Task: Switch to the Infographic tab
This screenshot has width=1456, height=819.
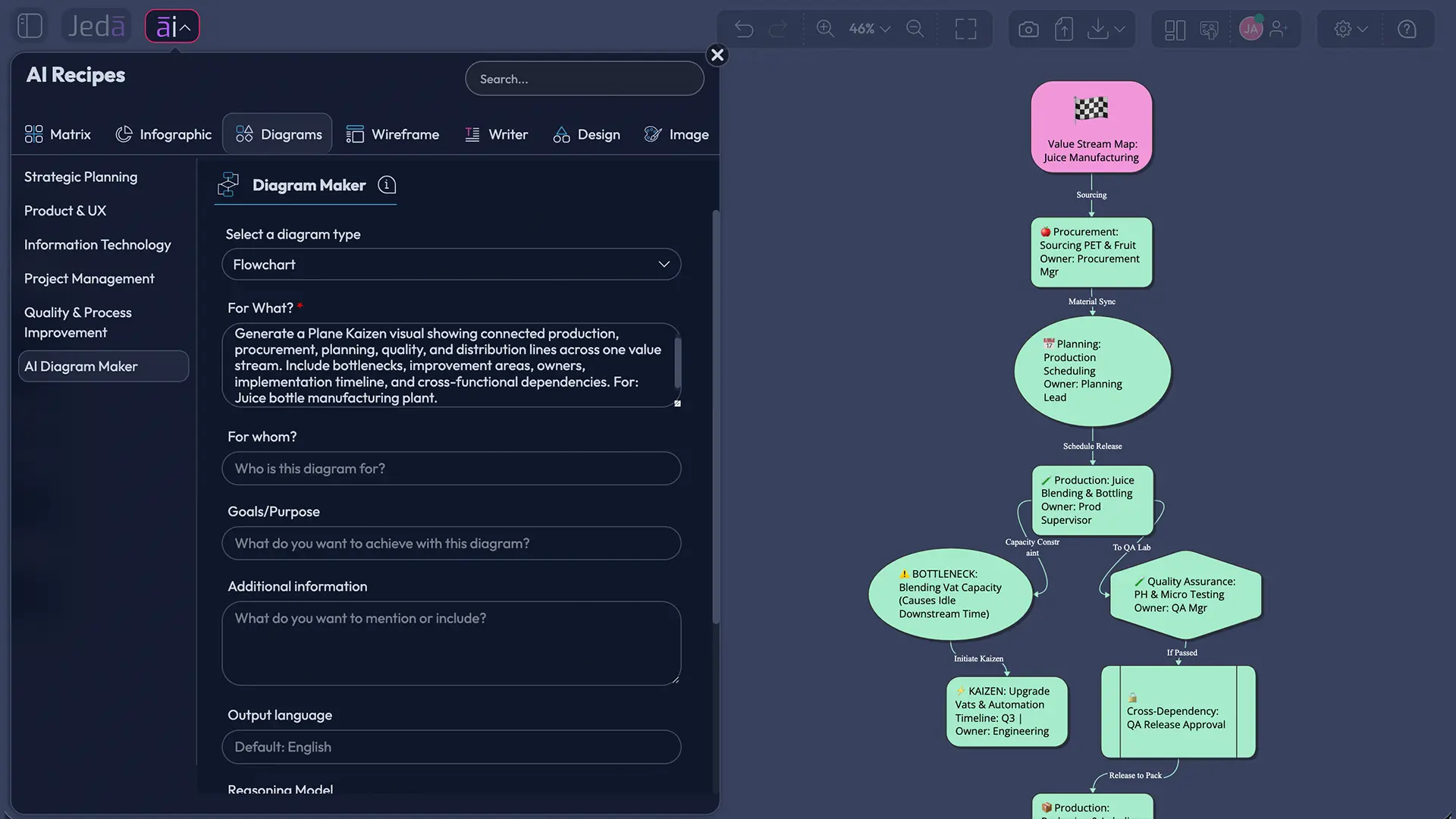Action: (163, 134)
